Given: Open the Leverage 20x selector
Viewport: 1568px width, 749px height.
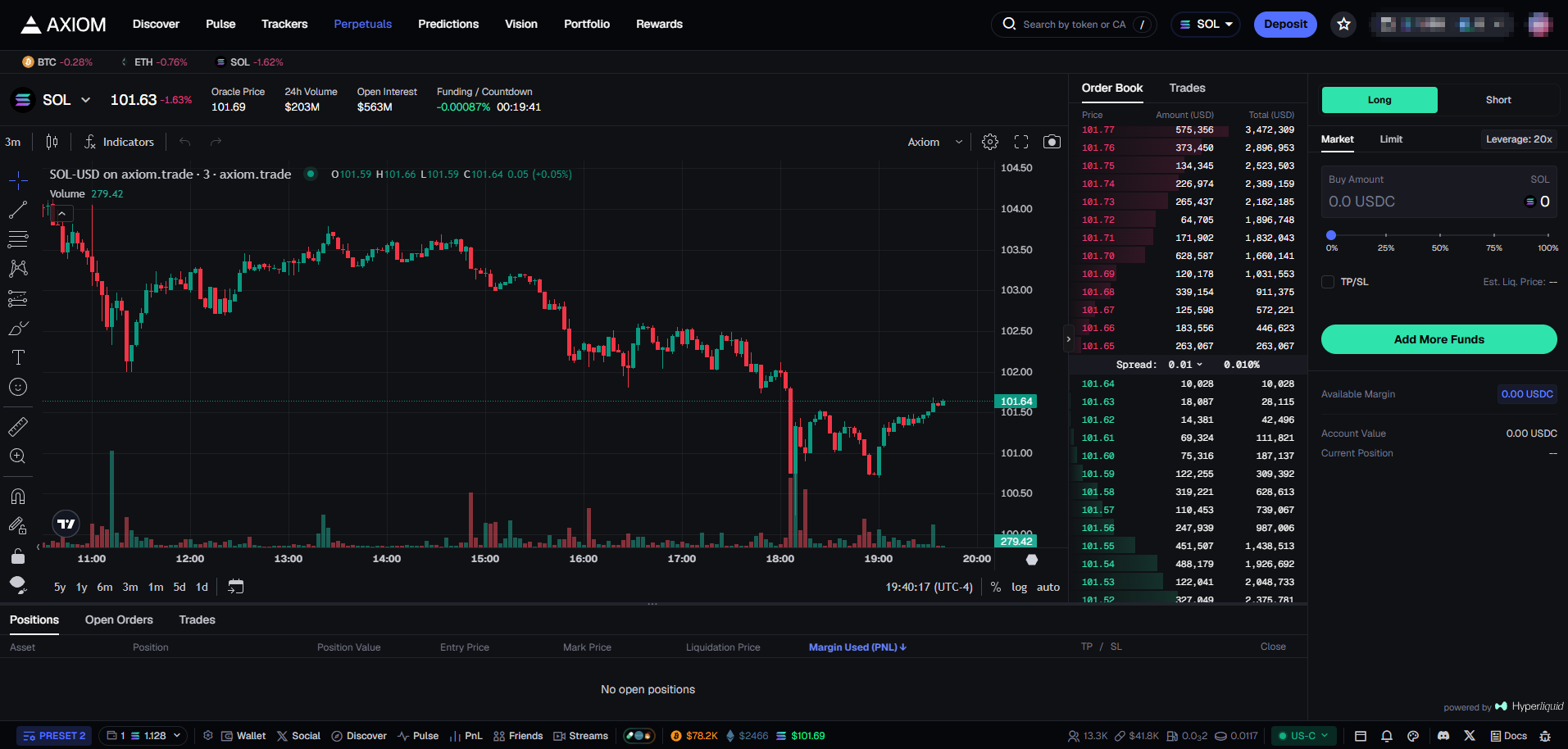Looking at the screenshot, I should (x=1519, y=139).
